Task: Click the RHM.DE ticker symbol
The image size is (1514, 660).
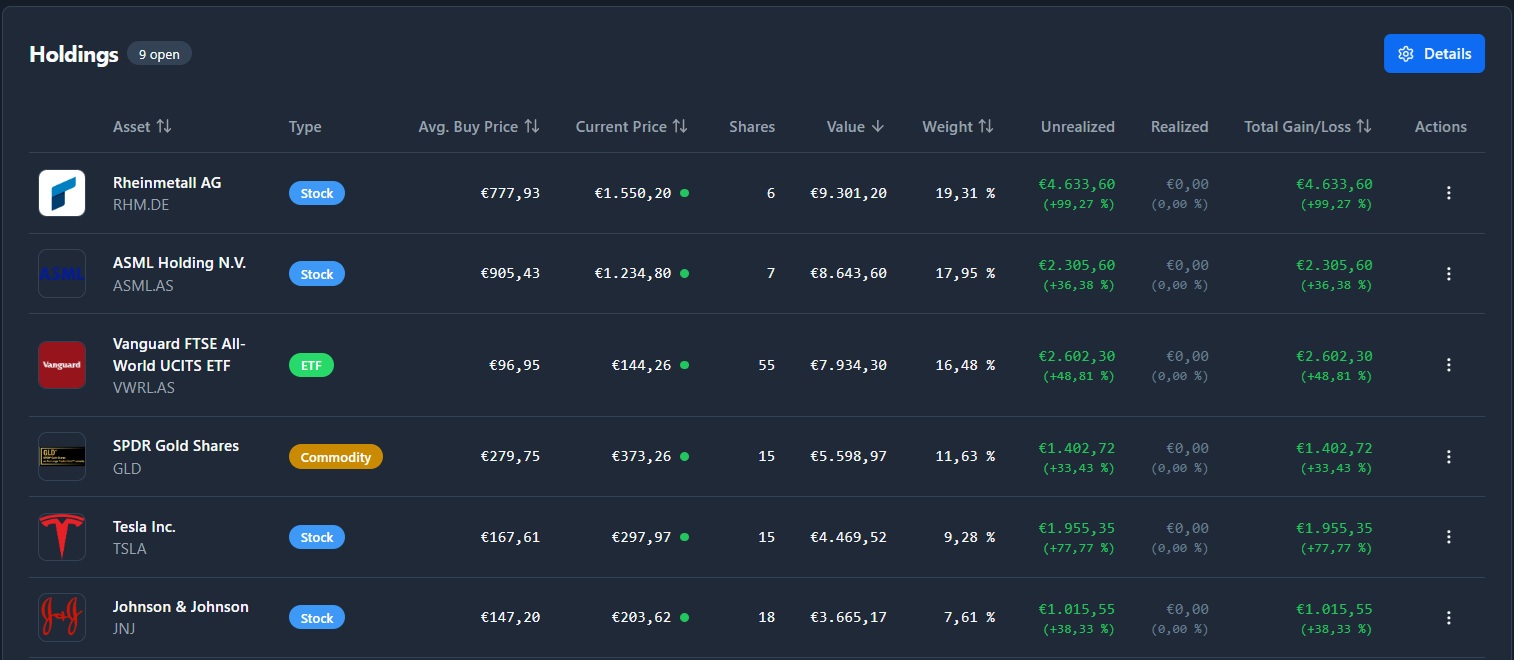Action: tap(143, 205)
